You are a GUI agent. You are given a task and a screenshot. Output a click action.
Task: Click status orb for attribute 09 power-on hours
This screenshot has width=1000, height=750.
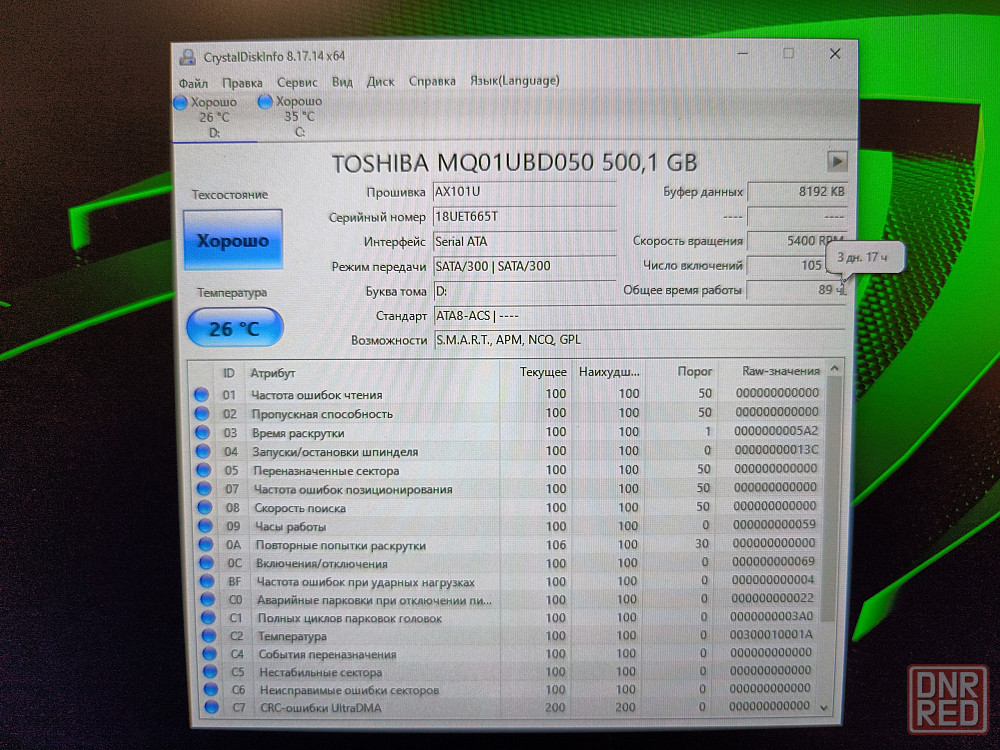203,526
